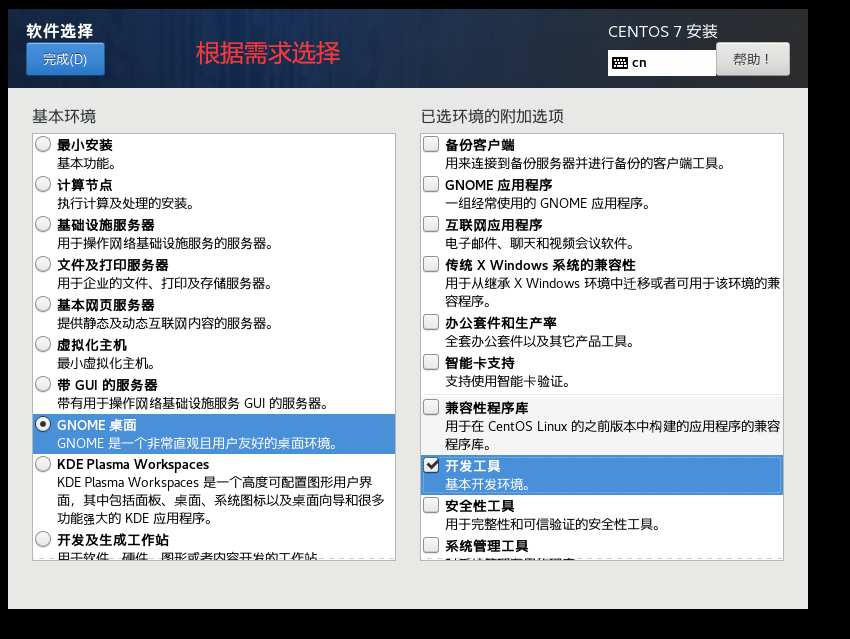
Task: Click 提供静态及动态互联网内容的服务器。 text
Action: pos(165,324)
